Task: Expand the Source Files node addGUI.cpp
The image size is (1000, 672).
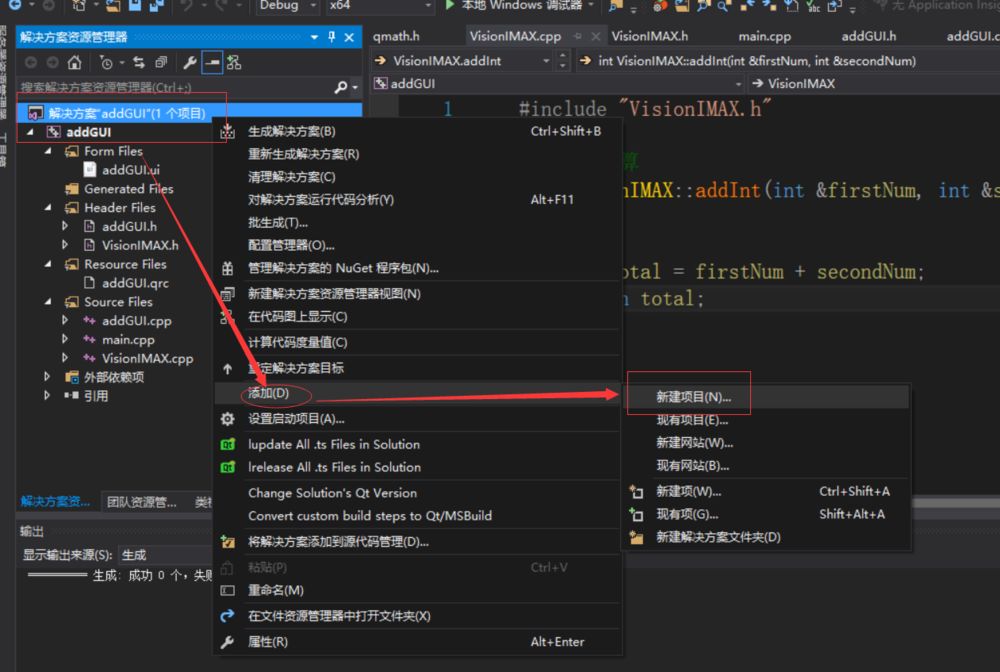Action: point(63,320)
